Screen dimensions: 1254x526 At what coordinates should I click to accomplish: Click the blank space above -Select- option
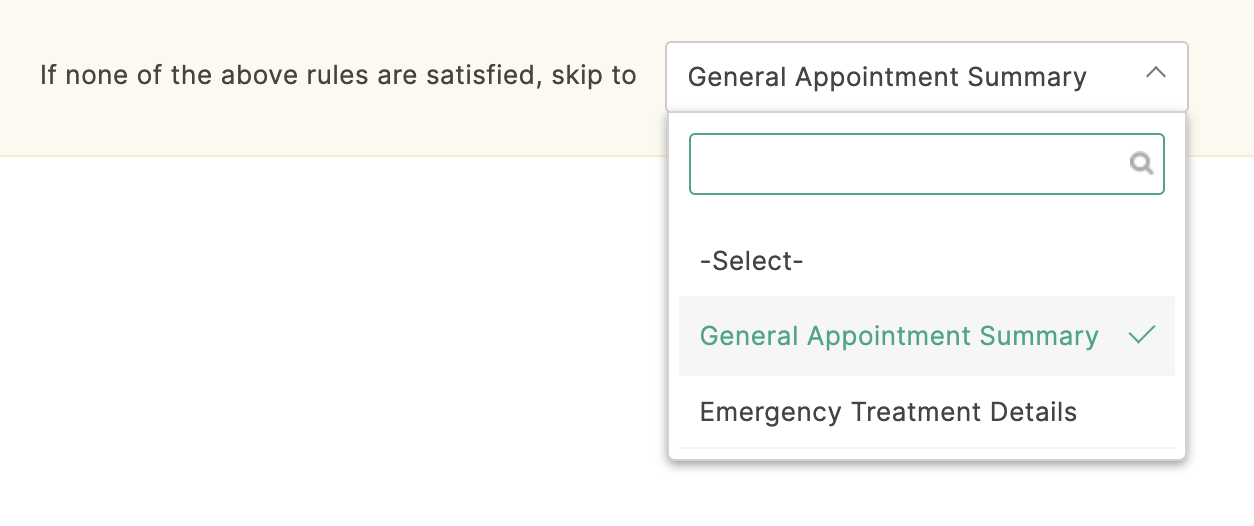click(x=926, y=212)
